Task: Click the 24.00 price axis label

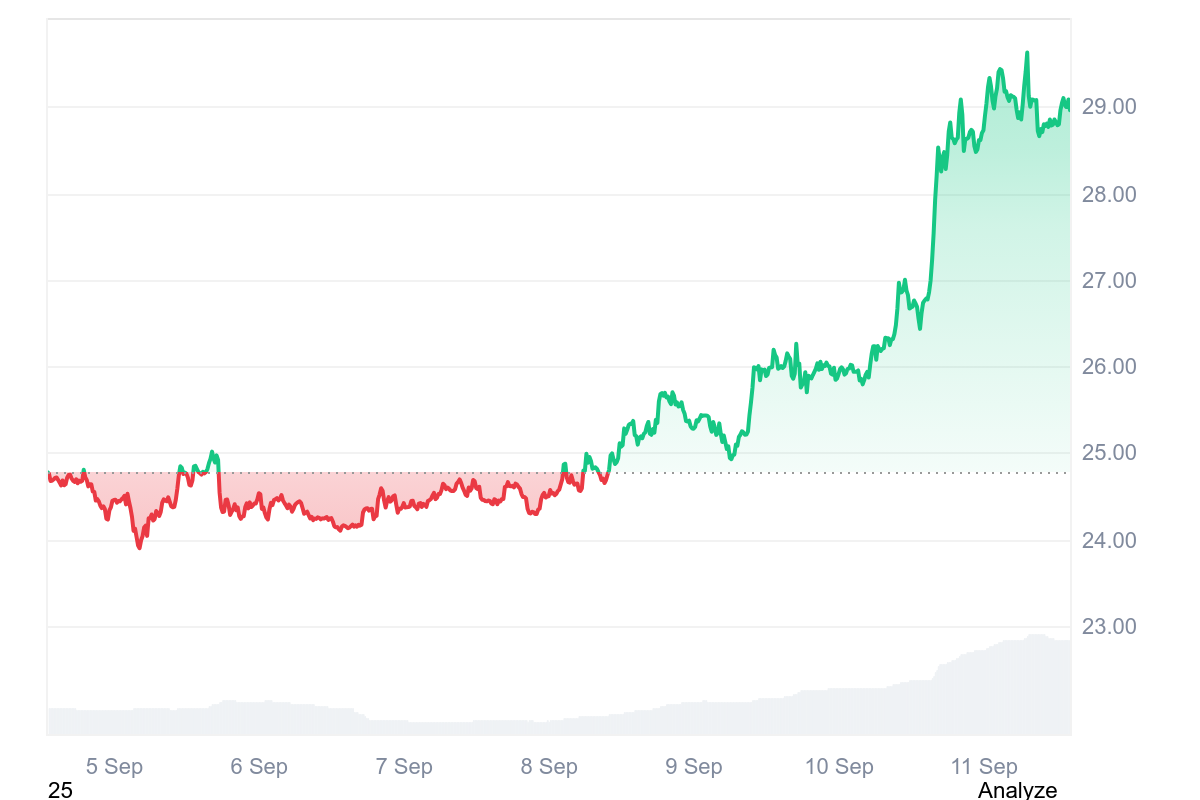Action: click(1109, 541)
